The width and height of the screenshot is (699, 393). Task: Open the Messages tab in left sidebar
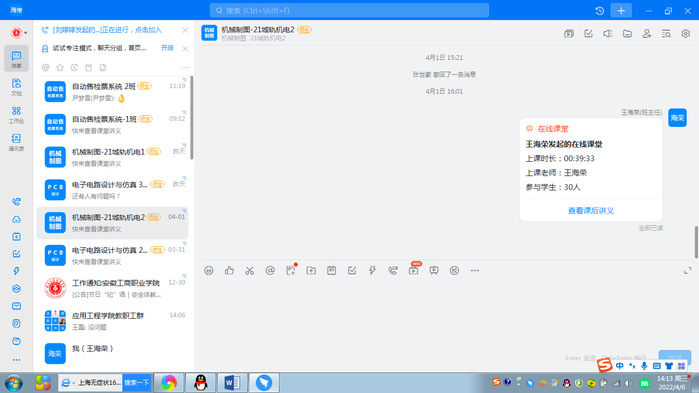click(16, 58)
